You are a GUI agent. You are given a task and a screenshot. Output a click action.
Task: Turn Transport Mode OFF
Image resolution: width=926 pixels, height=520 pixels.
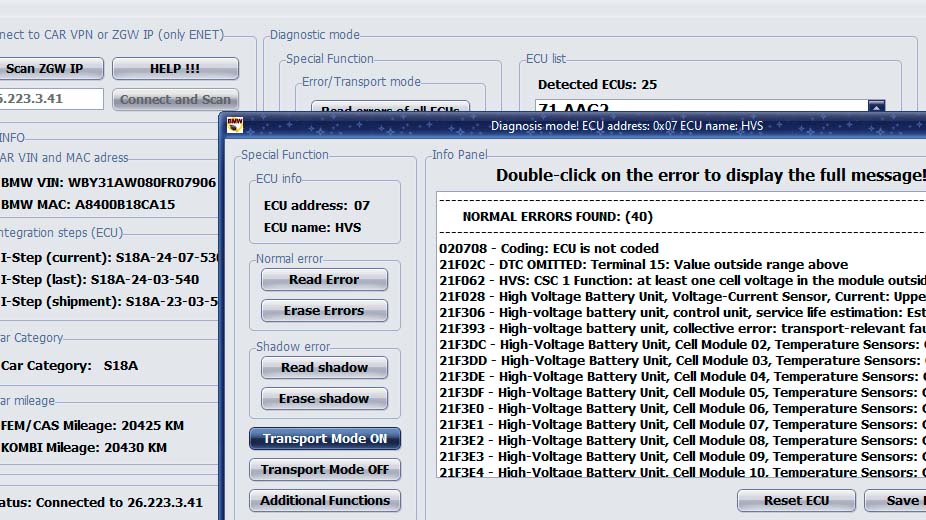(325, 469)
